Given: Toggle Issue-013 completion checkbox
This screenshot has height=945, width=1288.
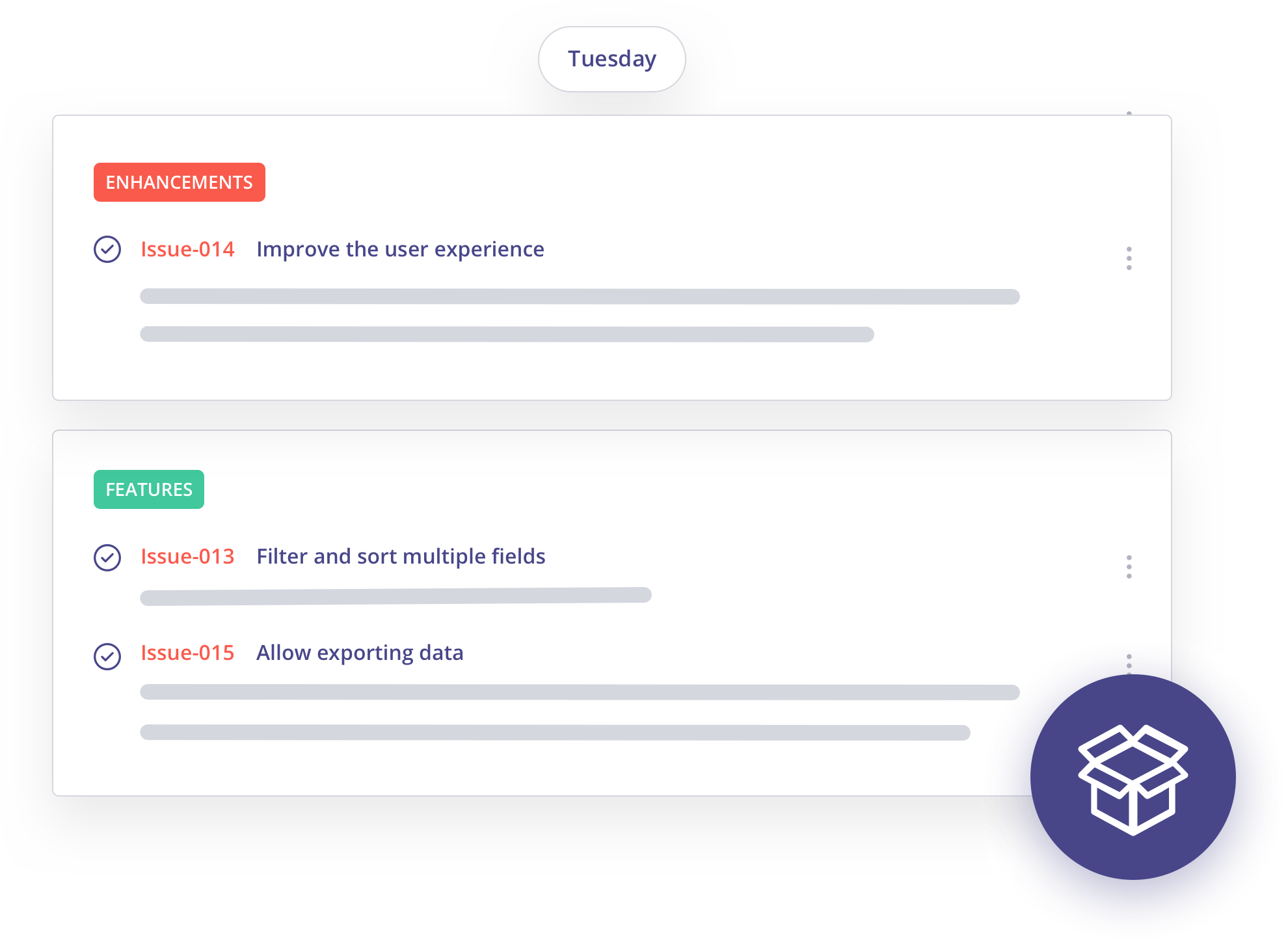Looking at the screenshot, I should click(x=106, y=555).
